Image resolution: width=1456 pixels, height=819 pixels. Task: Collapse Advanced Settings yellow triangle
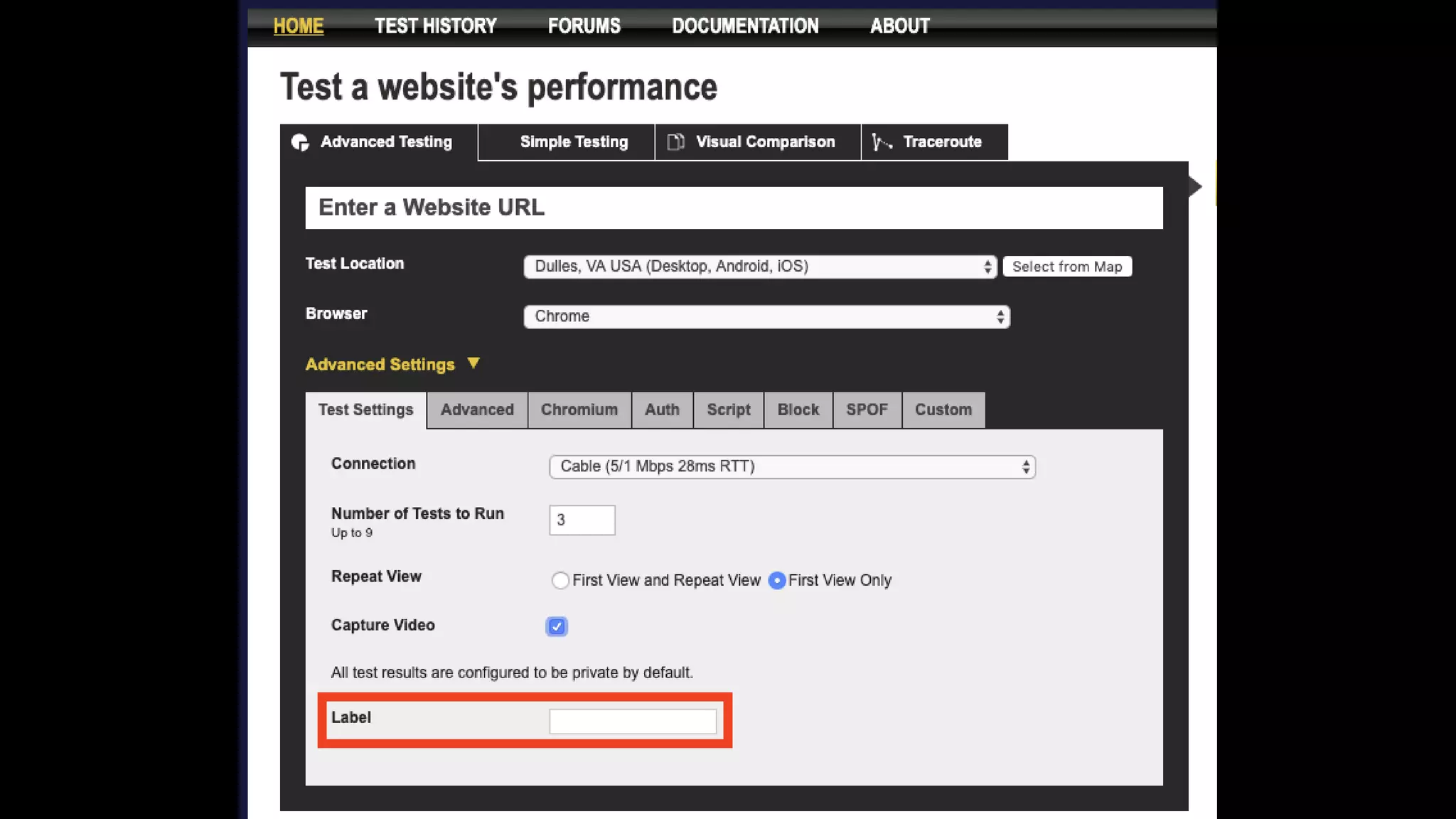473,363
